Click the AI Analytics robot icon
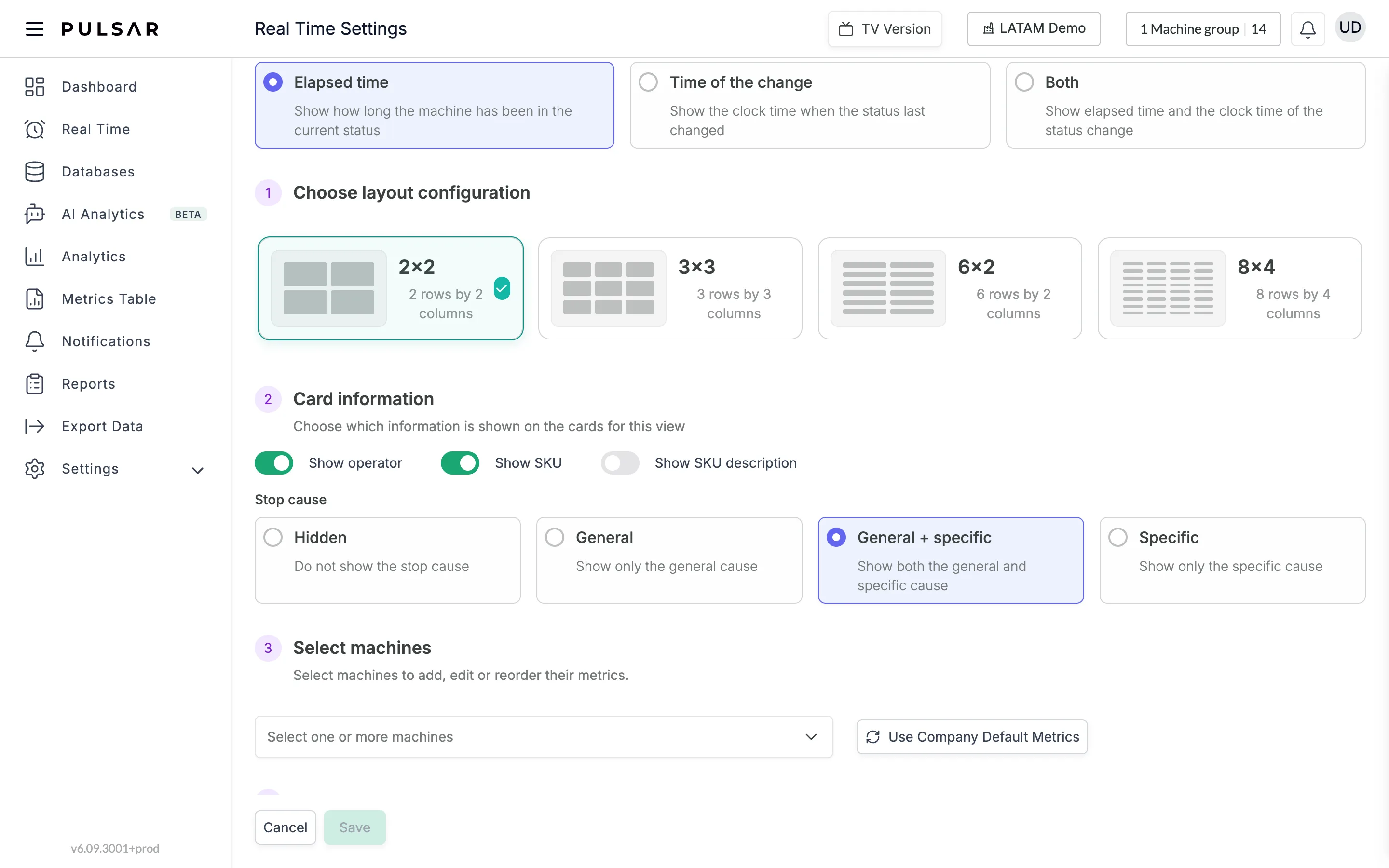This screenshot has width=1389, height=868. click(34, 214)
